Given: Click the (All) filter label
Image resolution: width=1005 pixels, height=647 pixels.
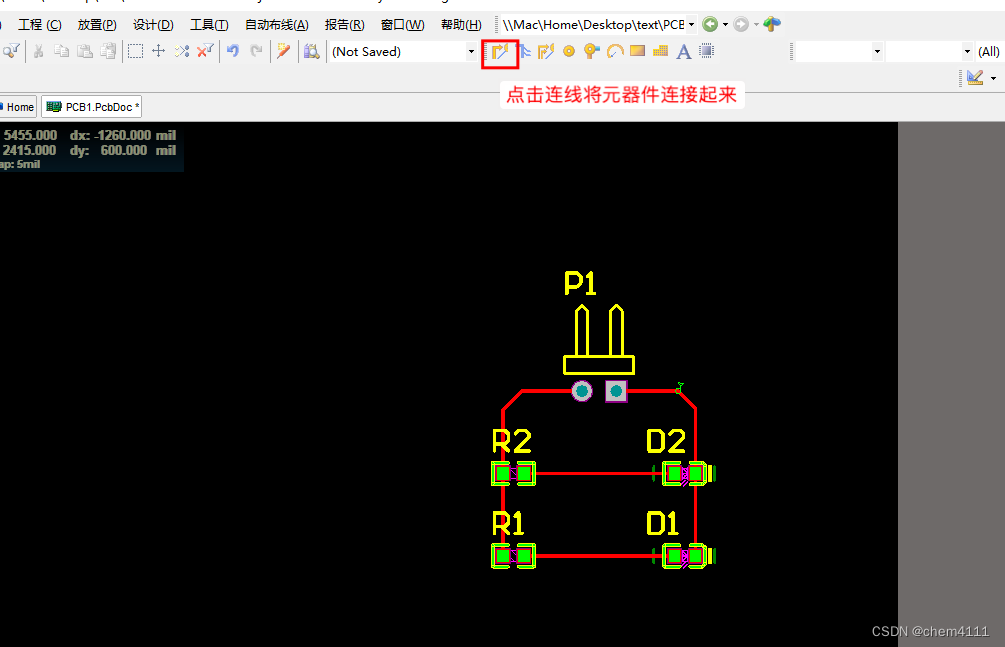Looking at the screenshot, I should pos(988,52).
